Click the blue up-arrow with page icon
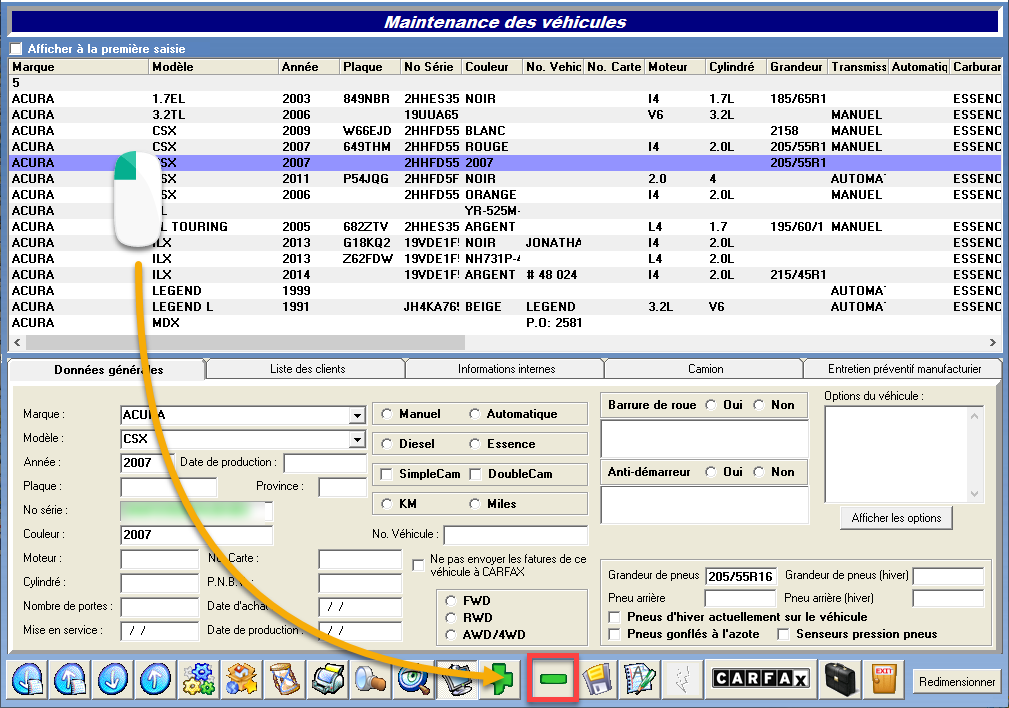 click(69, 678)
